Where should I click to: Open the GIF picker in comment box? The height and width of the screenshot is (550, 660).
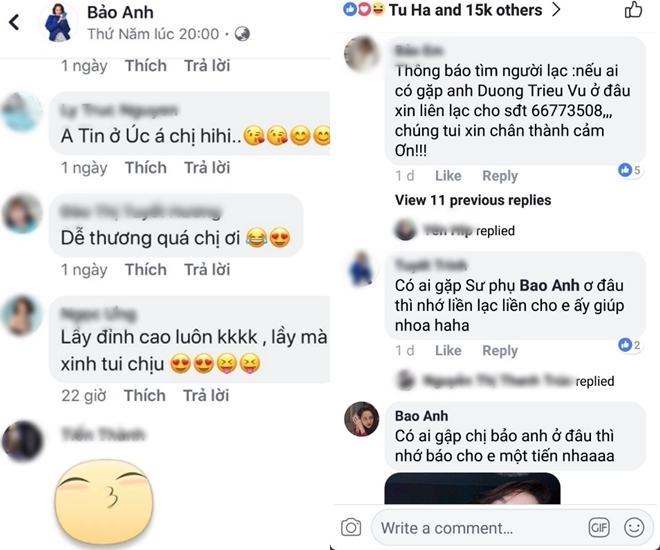tap(599, 527)
